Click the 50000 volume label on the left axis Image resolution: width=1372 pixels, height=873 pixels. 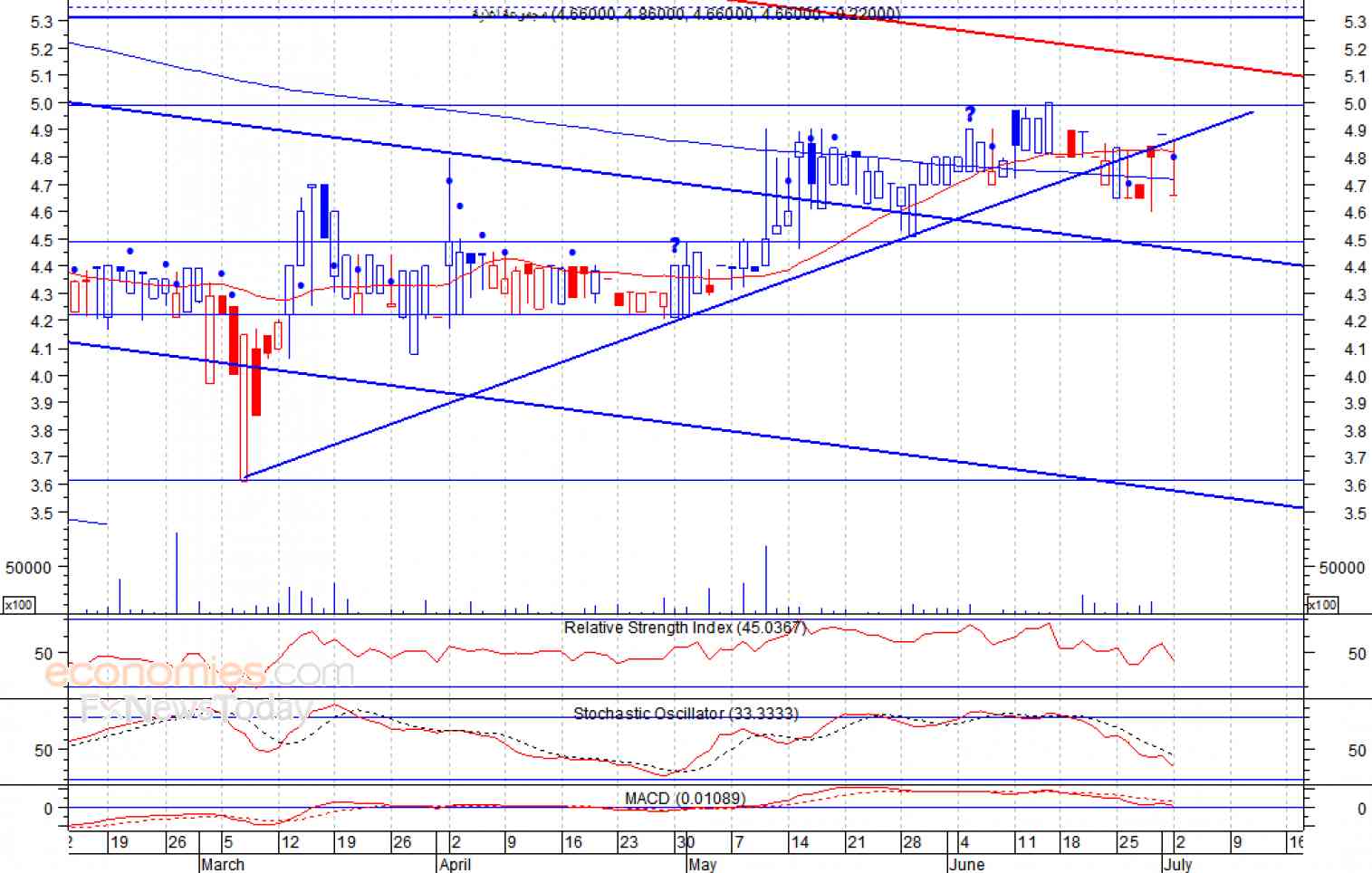(x=28, y=568)
